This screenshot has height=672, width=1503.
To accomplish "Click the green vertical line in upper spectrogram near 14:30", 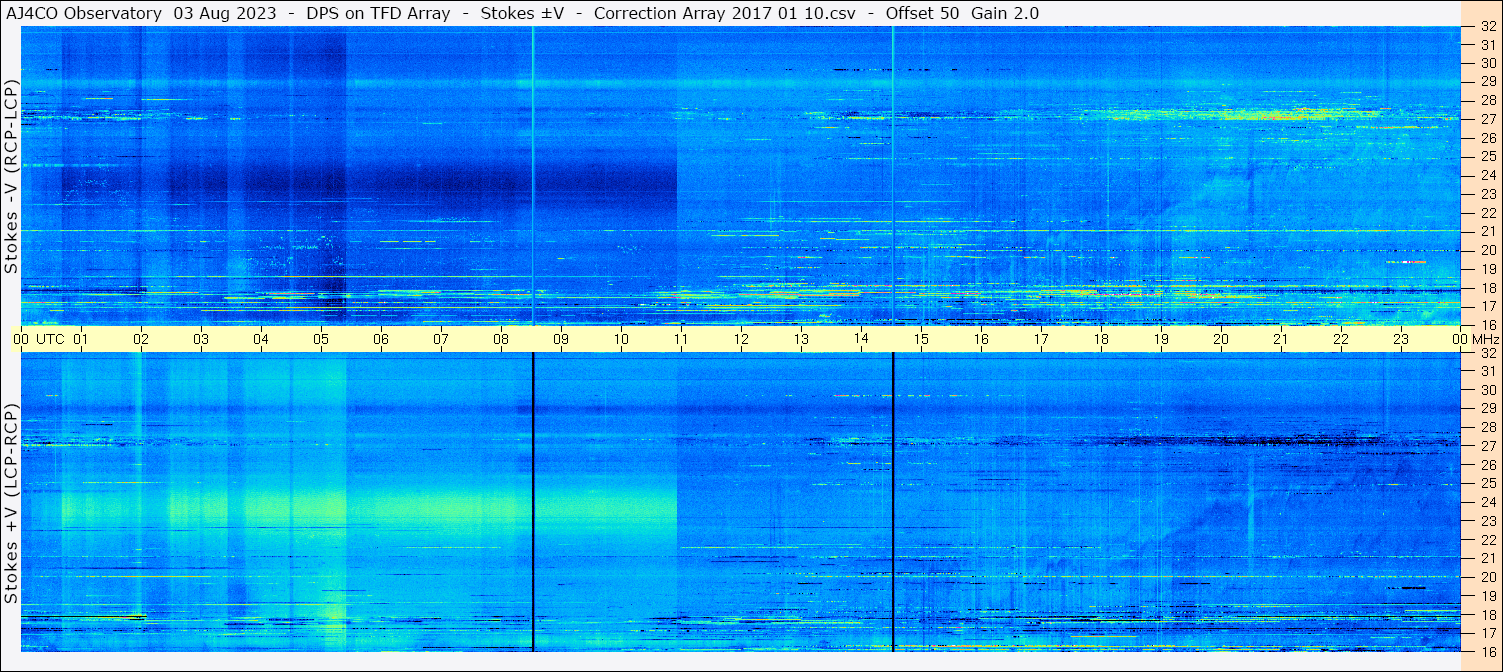I will click(892, 175).
